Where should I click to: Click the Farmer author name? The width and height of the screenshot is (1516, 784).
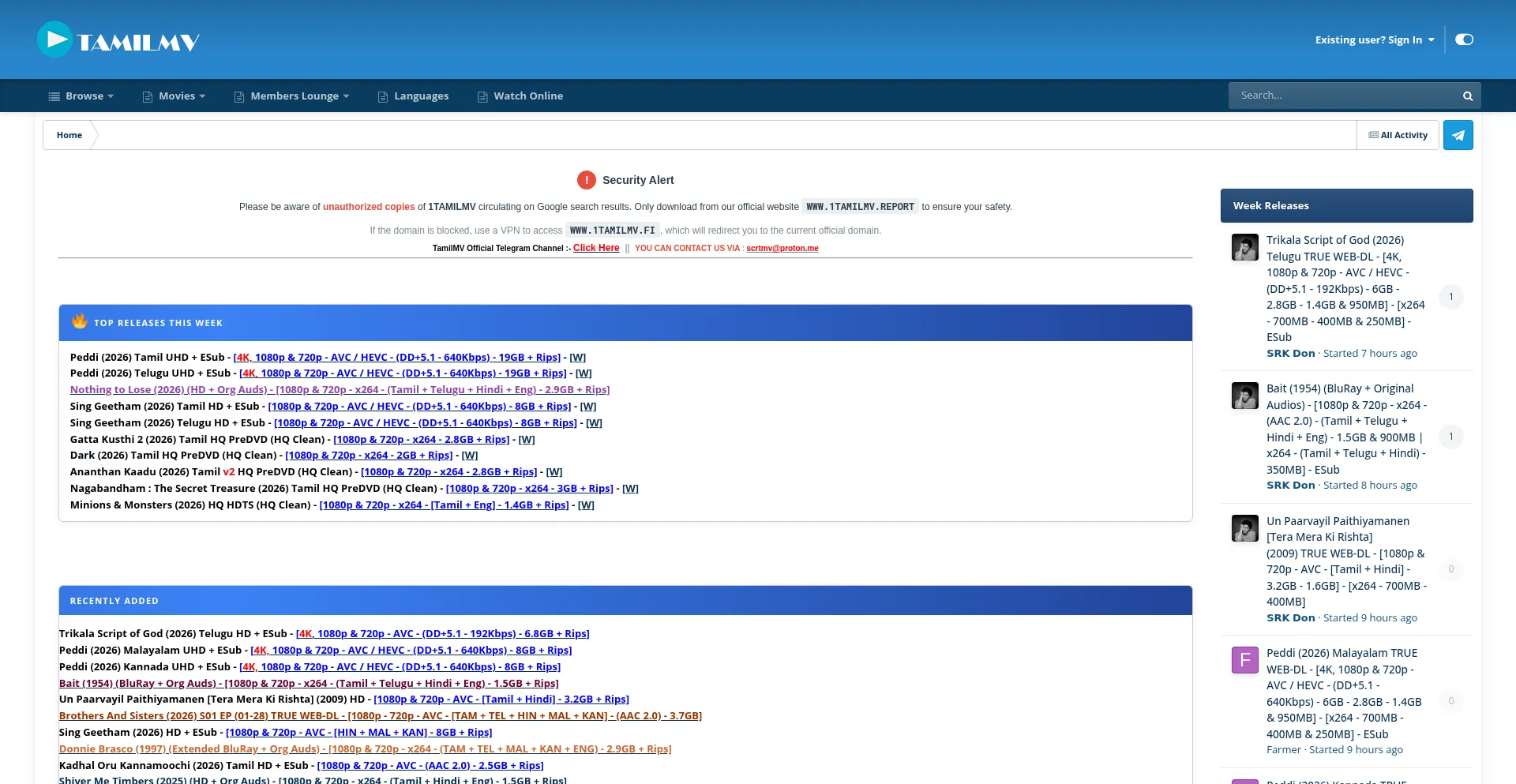1283,749
